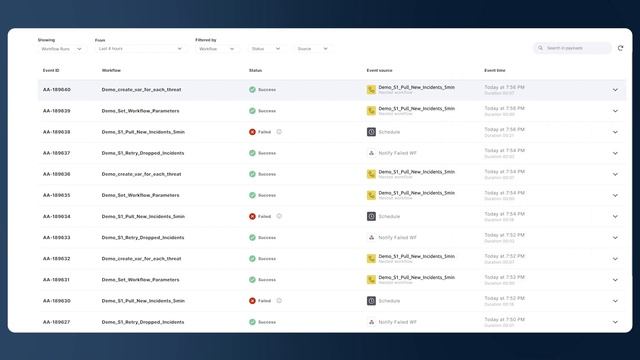
Task: Expand row AA-189634 with its chevron
Action: (615, 217)
